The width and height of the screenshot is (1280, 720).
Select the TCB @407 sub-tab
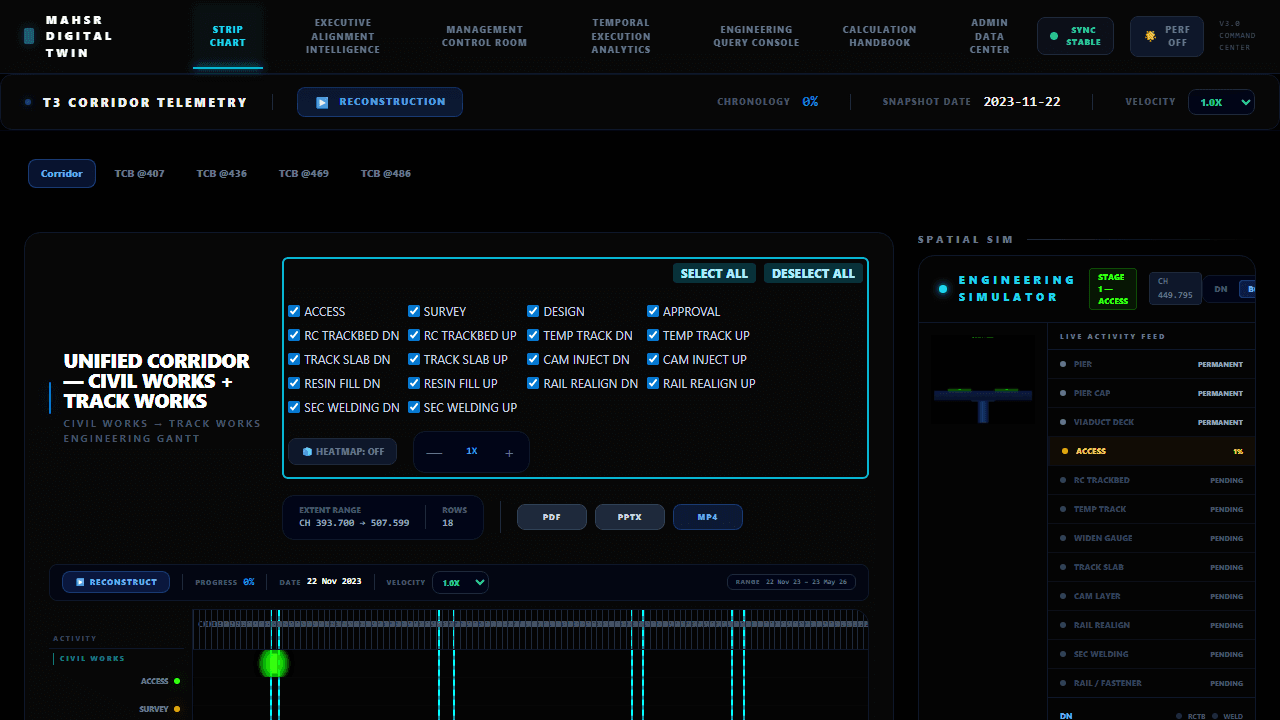pos(139,174)
